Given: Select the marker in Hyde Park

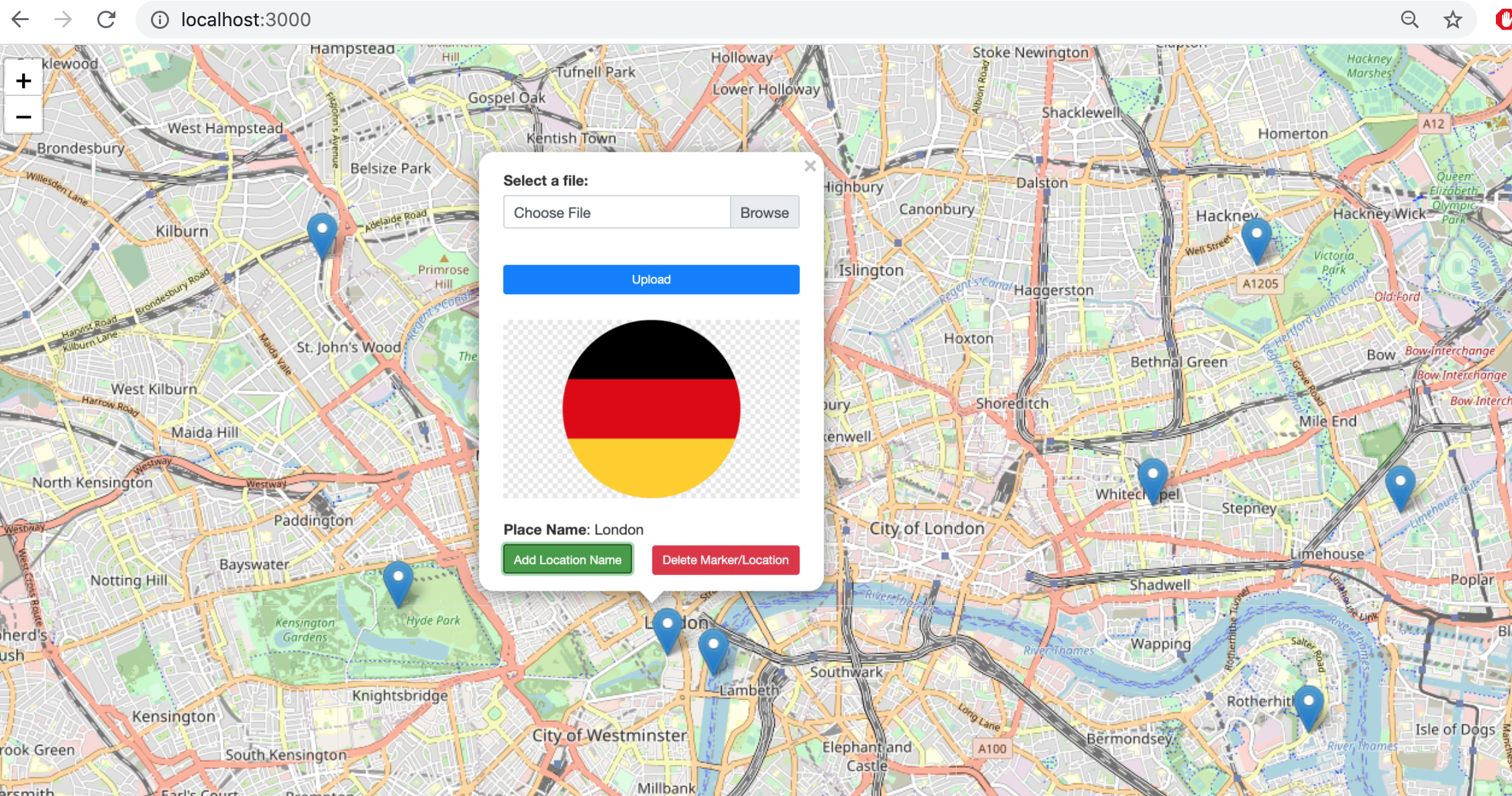Looking at the screenshot, I should (398, 582).
